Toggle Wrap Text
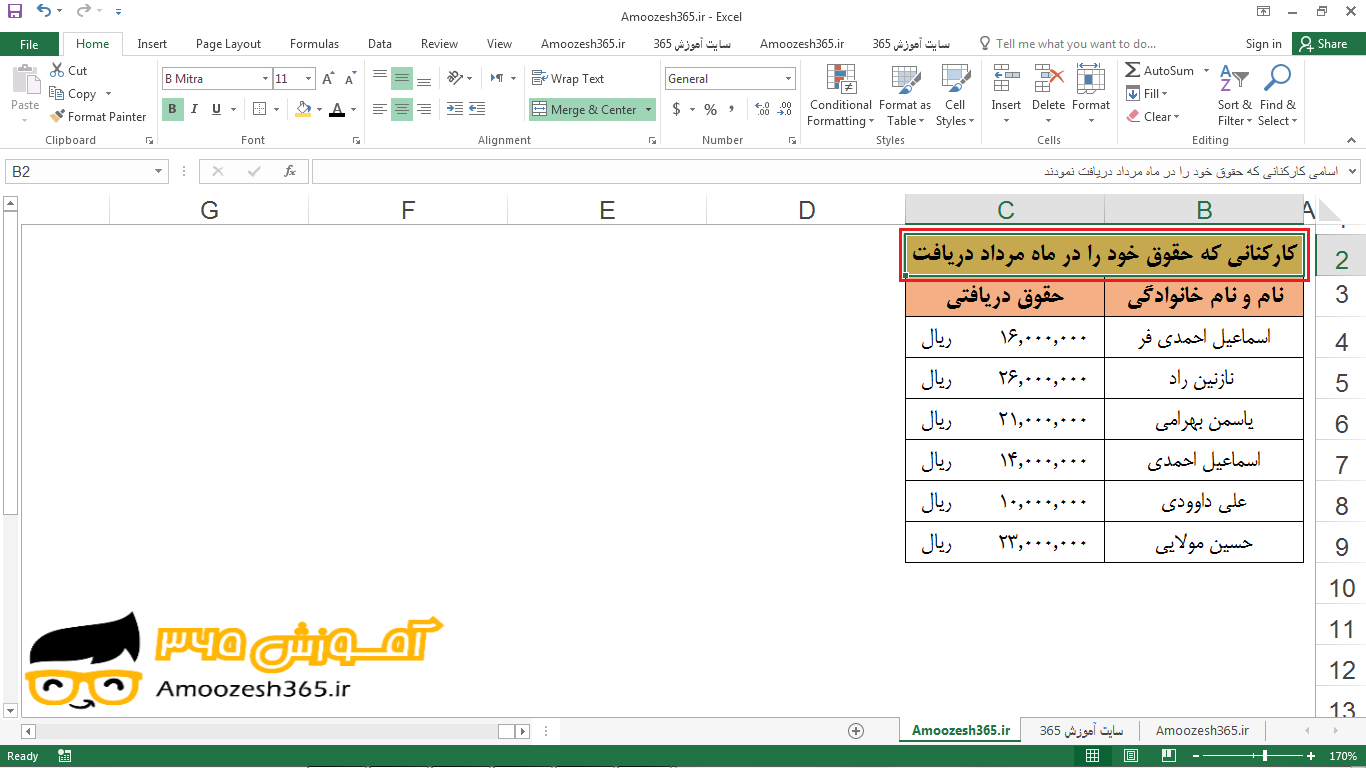Viewport: 1366px width, 768px height. [568, 79]
